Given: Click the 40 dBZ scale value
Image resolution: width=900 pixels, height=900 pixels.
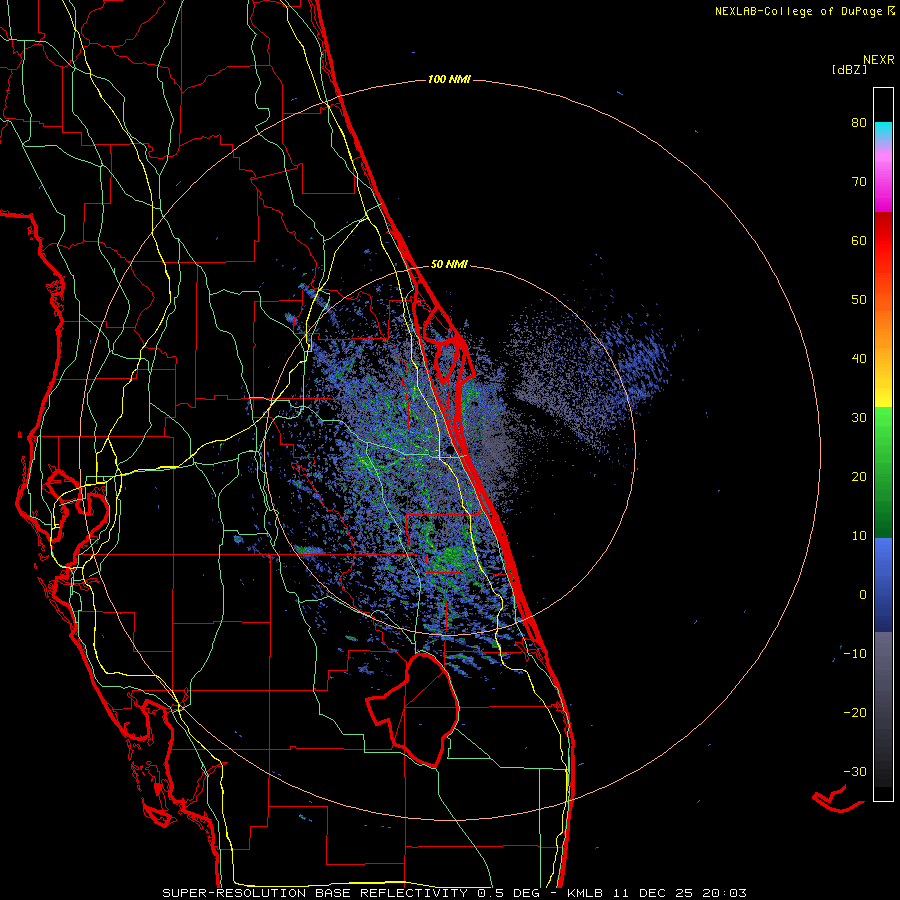Looking at the screenshot, I should point(859,359).
